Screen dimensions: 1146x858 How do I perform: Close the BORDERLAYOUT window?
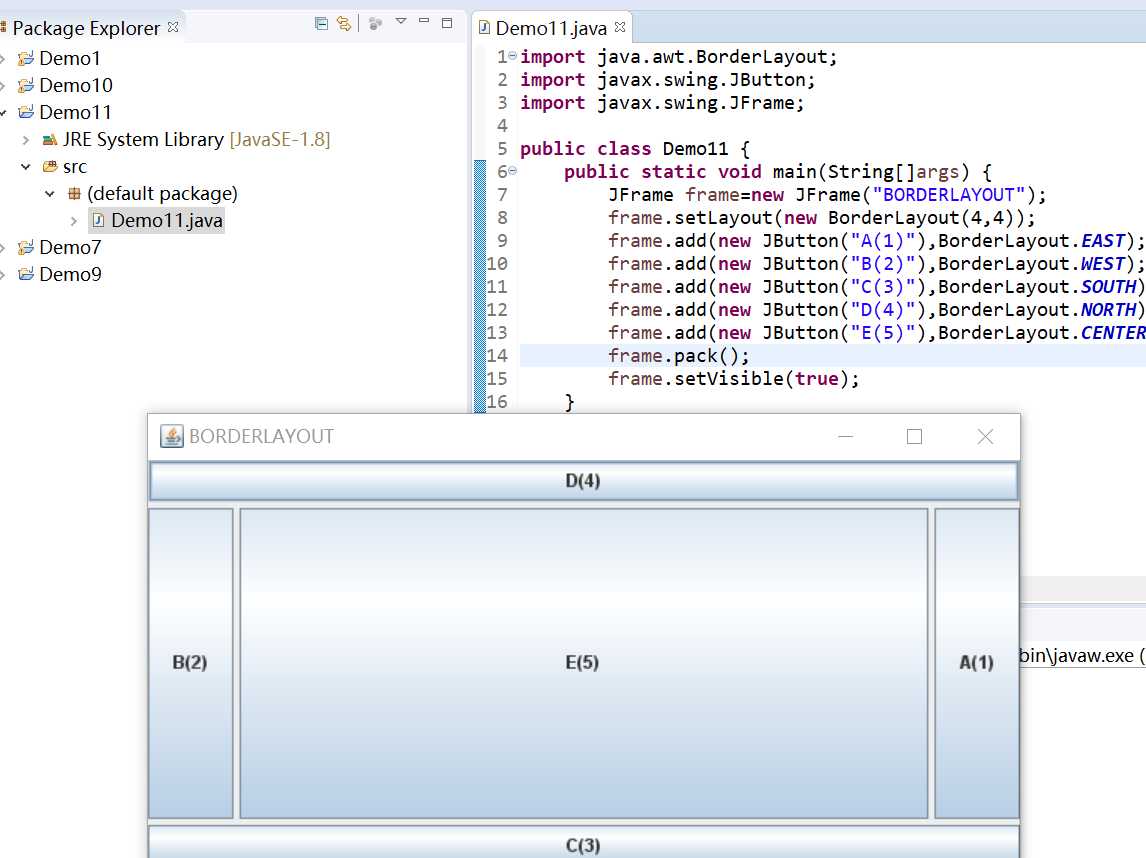point(985,436)
